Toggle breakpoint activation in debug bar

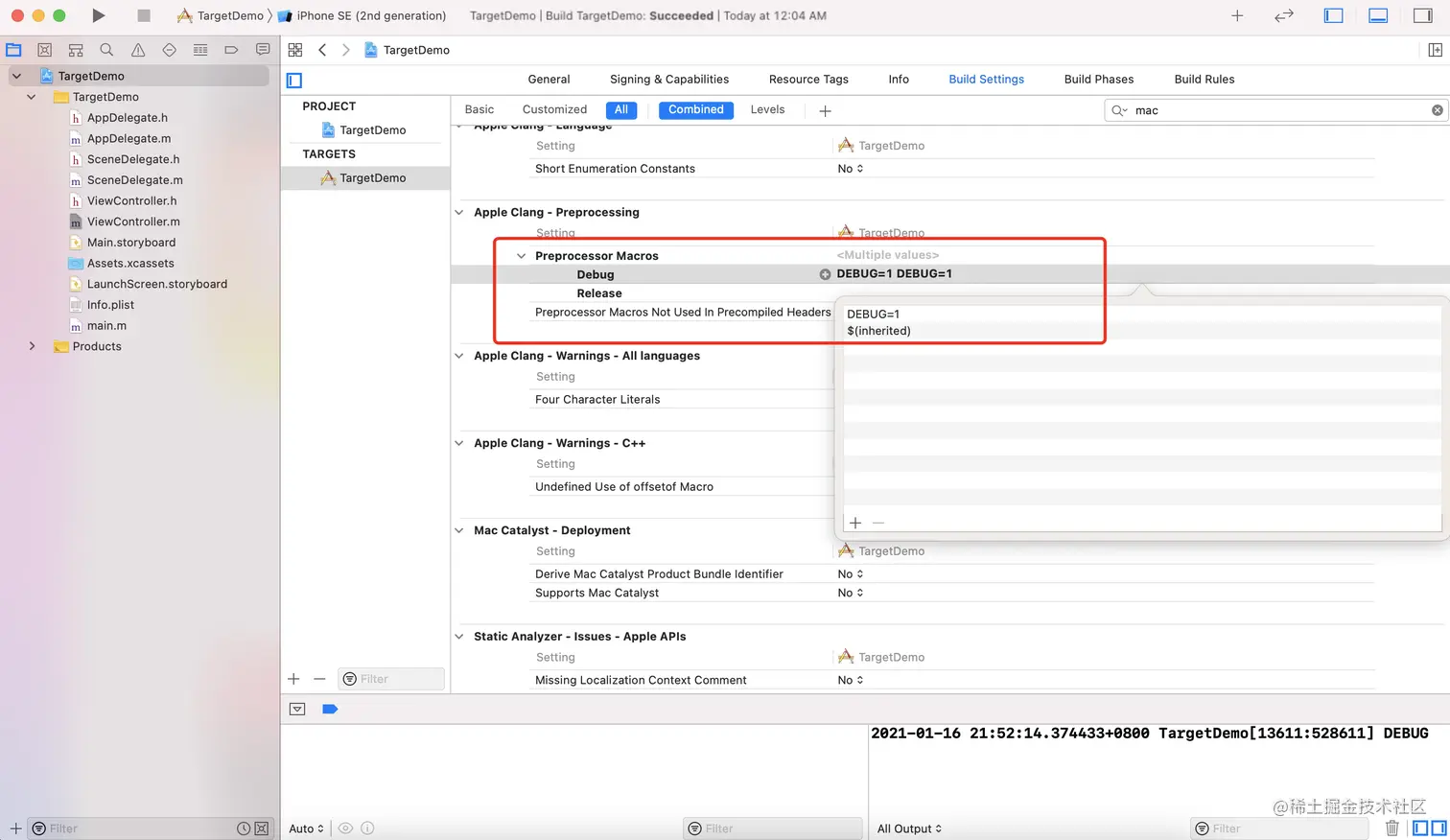[330, 710]
